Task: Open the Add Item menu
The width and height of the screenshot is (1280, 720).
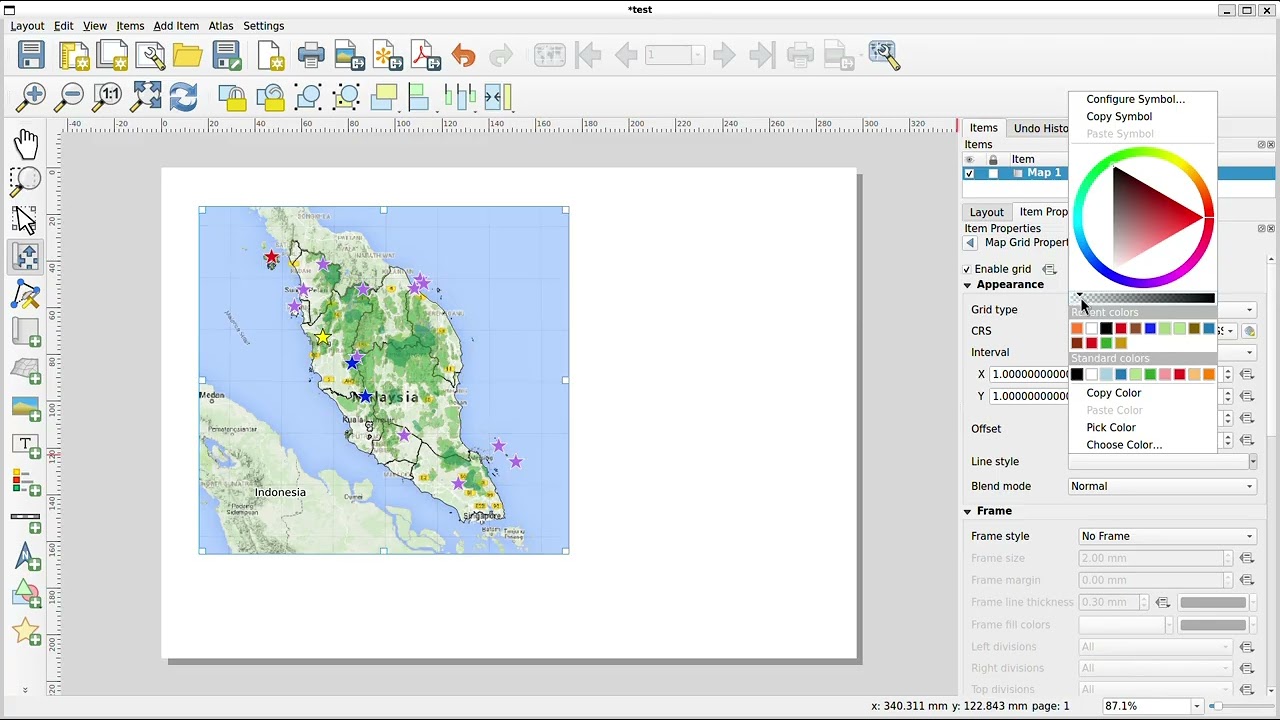Action: click(x=176, y=26)
